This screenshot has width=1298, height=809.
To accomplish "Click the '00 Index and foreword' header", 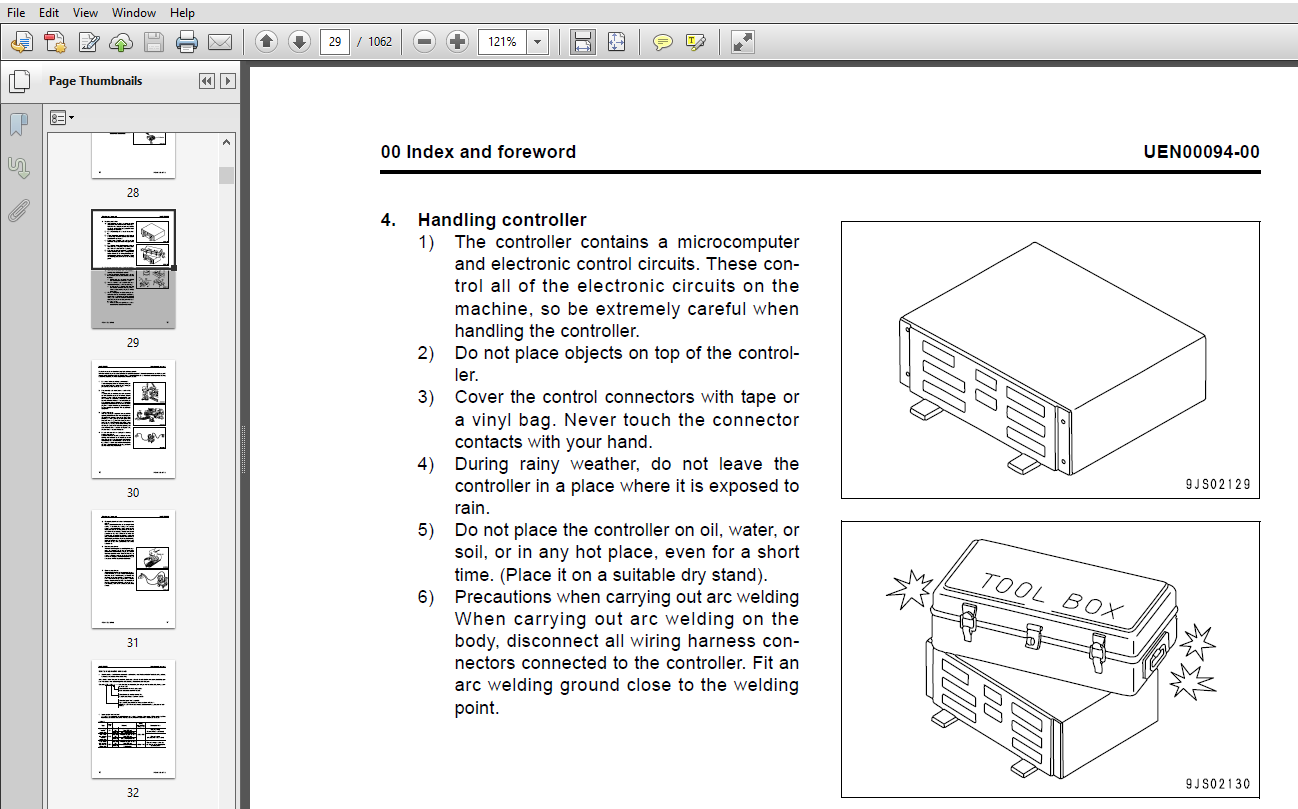I will 478,152.
